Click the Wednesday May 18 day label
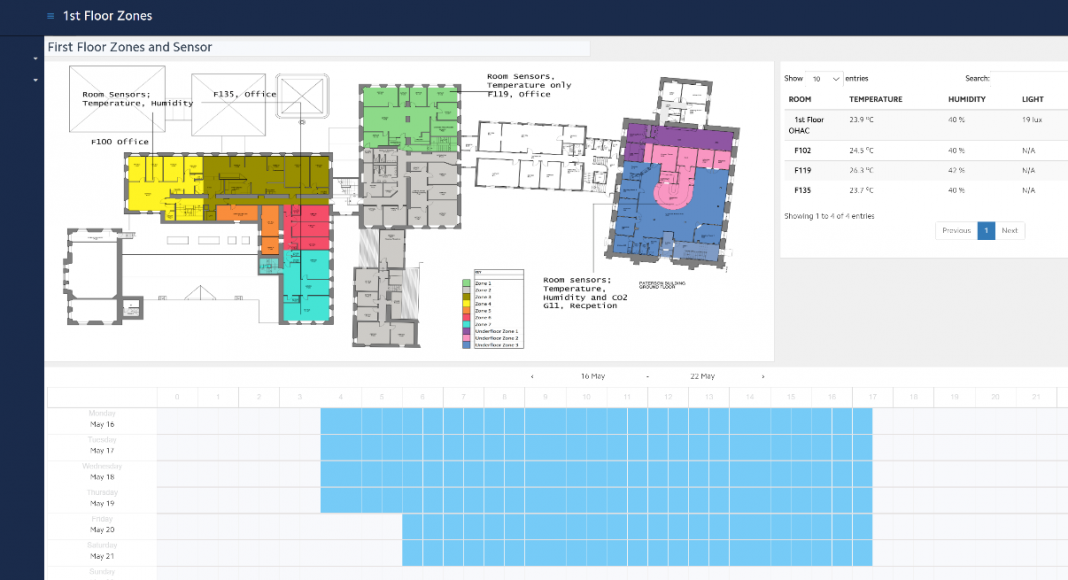Screen dimensions: 1068x580 101,472
